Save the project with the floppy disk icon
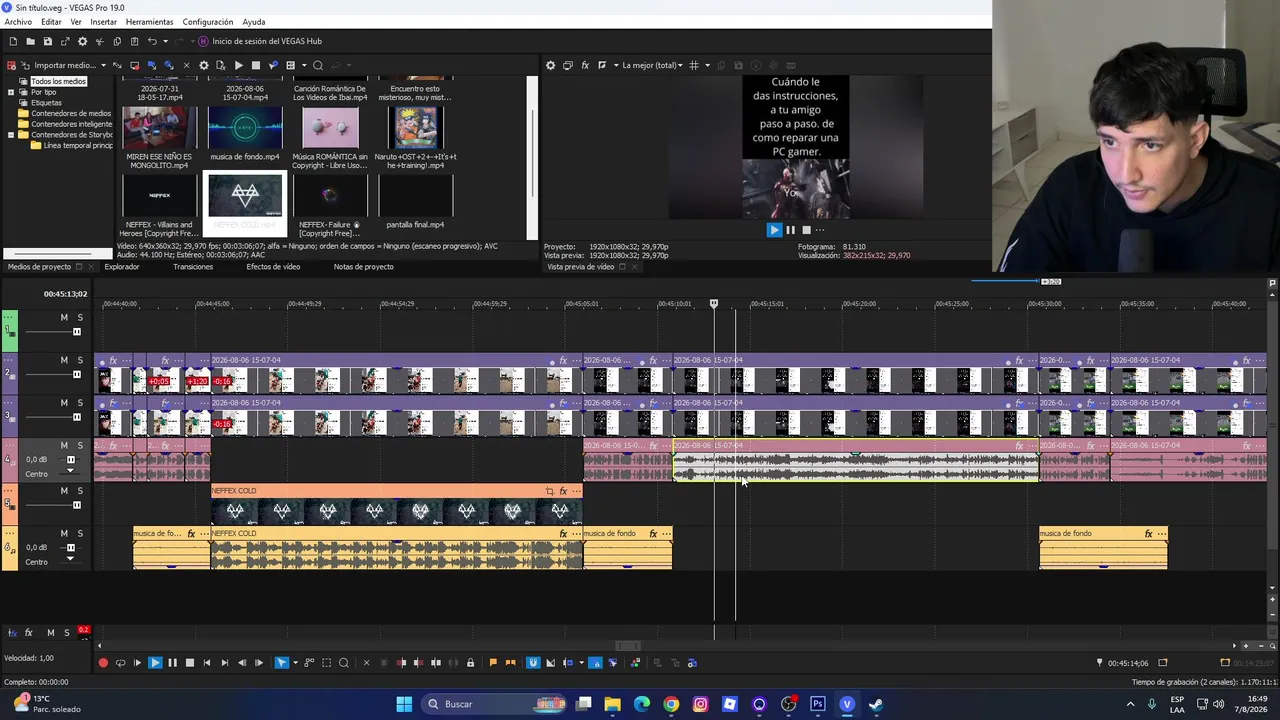Viewport: 1280px width, 720px height. click(47, 41)
